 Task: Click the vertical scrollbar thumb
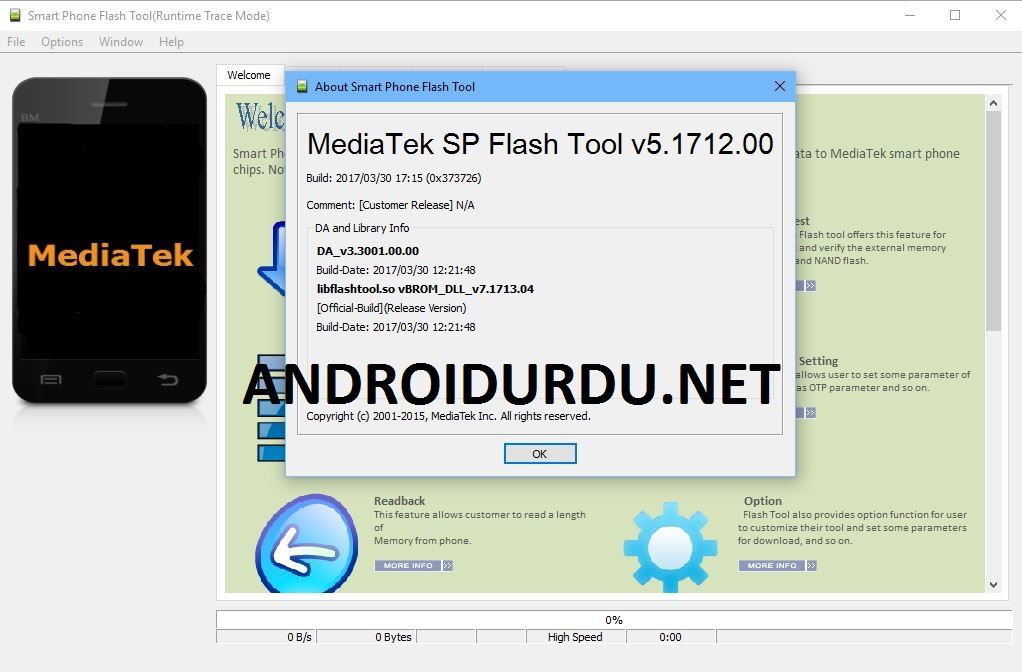[993, 221]
